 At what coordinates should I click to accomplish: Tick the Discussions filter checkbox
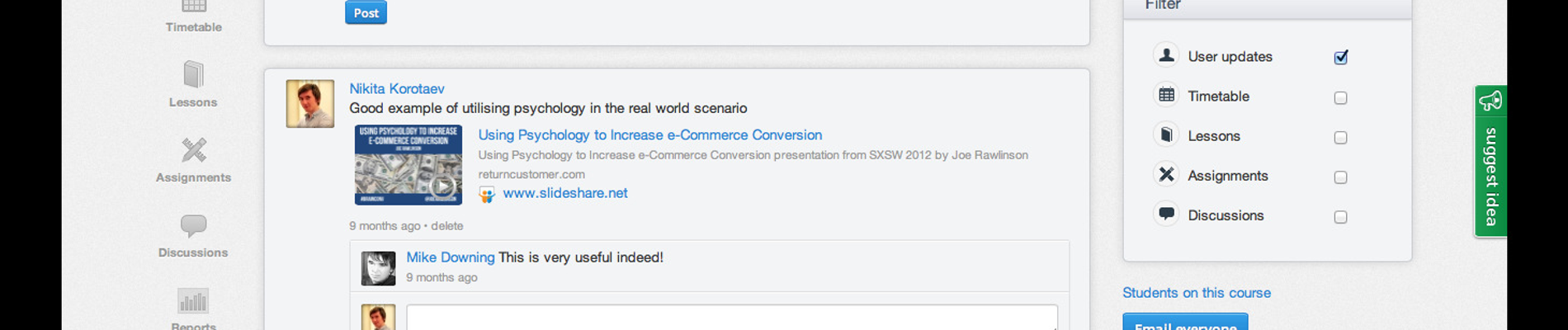point(1340,217)
